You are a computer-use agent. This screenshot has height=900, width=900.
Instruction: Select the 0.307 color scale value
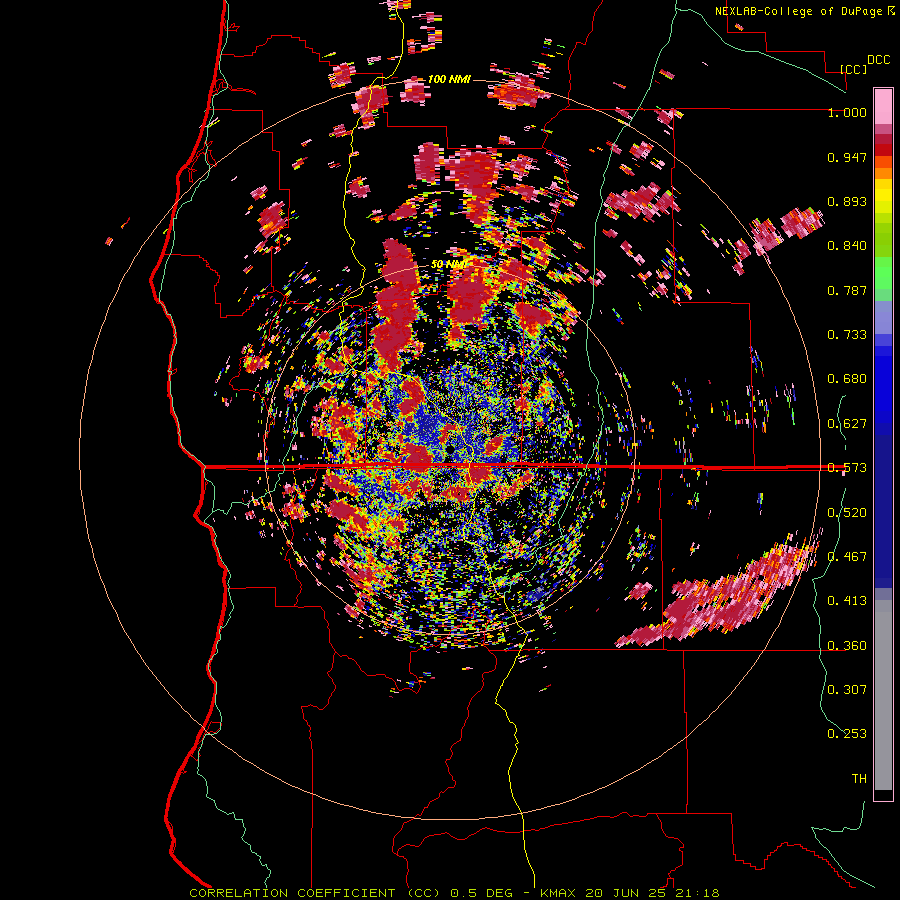coord(847,690)
